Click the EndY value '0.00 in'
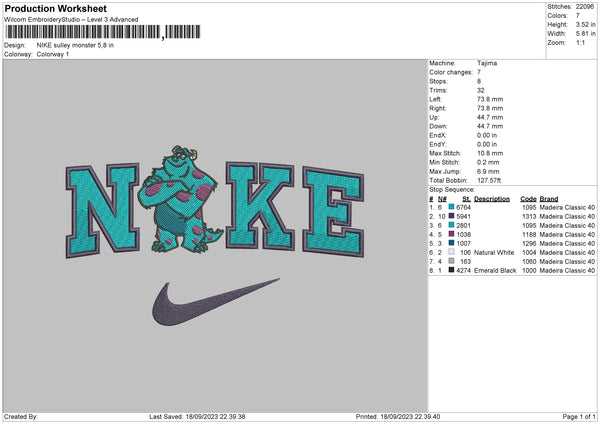600x424 pixels. (487, 144)
